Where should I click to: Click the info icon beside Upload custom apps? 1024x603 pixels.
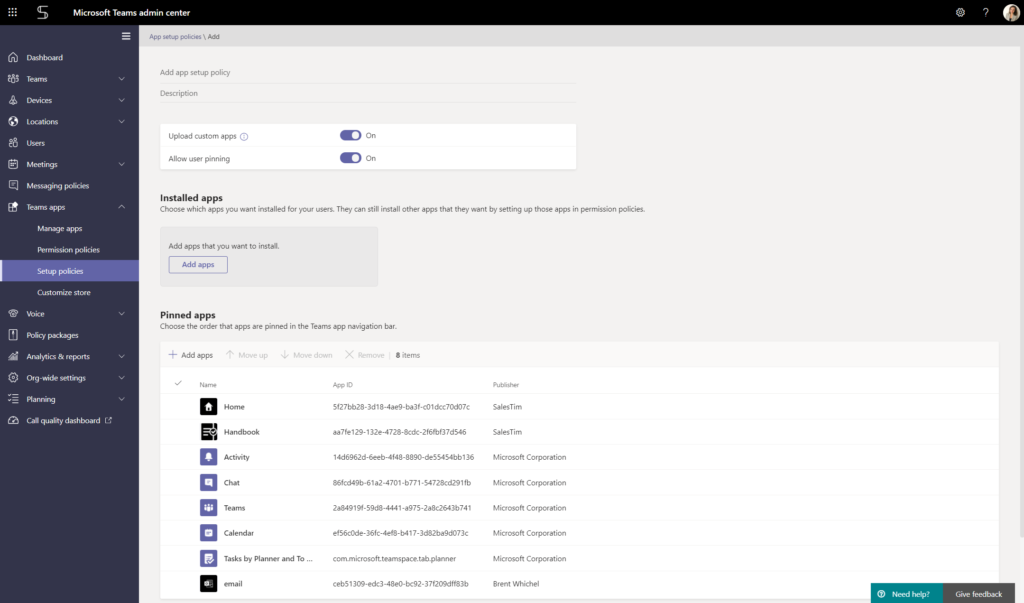(244, 137)
